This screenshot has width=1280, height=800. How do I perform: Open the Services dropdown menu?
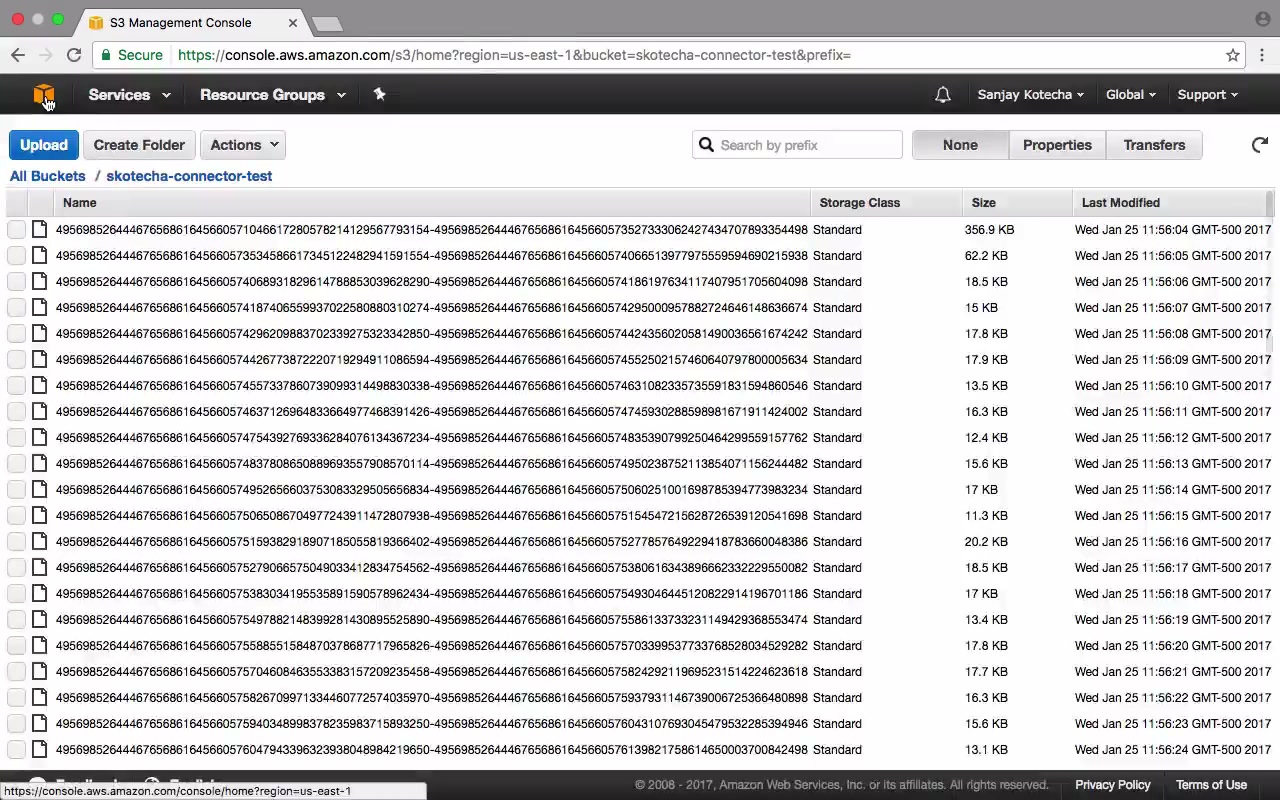click(x=129, y=95)
